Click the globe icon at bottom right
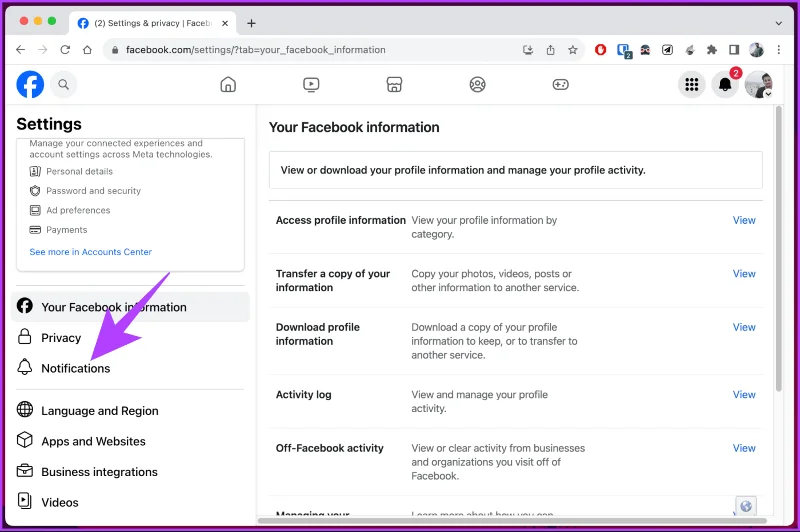 pyautogui.click(x=746, y=506)
